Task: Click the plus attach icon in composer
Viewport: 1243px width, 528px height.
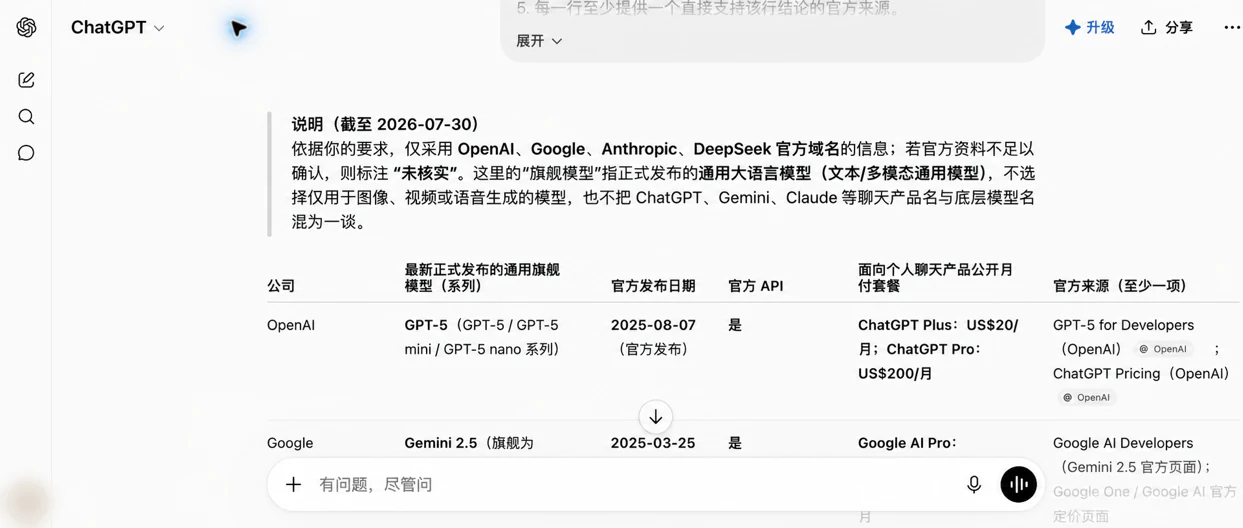Action: pyautogui.click(x=293, y=484)
